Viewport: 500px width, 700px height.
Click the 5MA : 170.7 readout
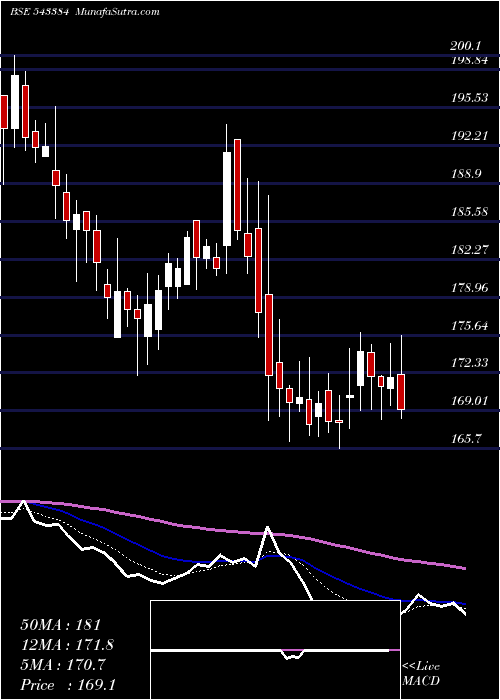(63, 665)
